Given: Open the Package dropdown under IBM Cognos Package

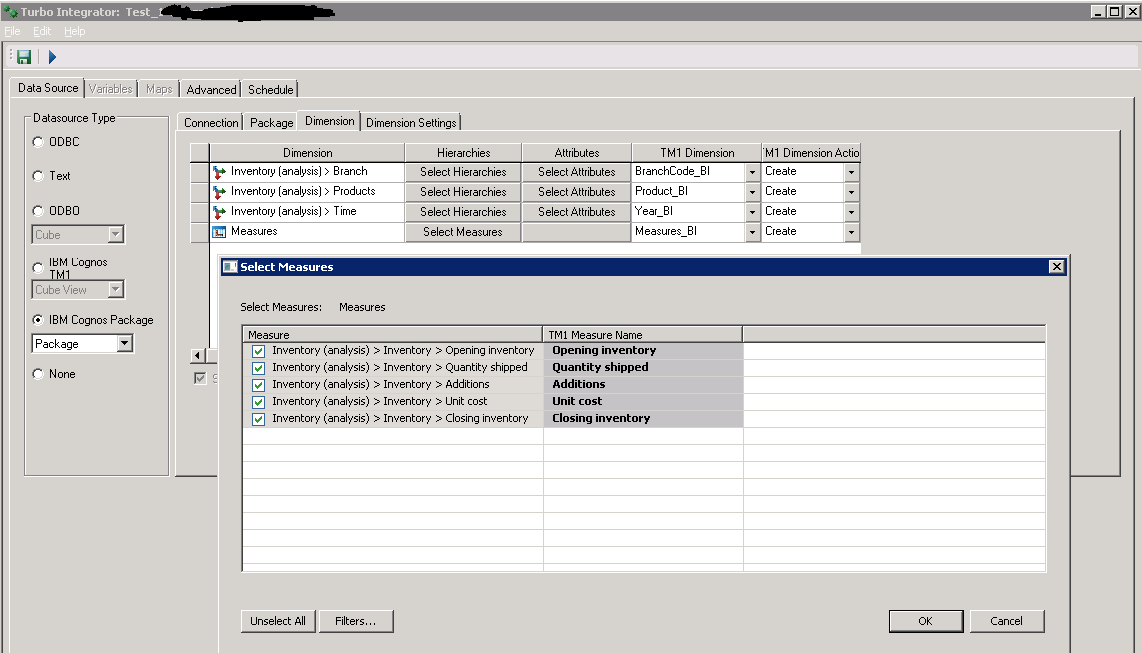Looking at the screenshot, I should pos(124,344).
